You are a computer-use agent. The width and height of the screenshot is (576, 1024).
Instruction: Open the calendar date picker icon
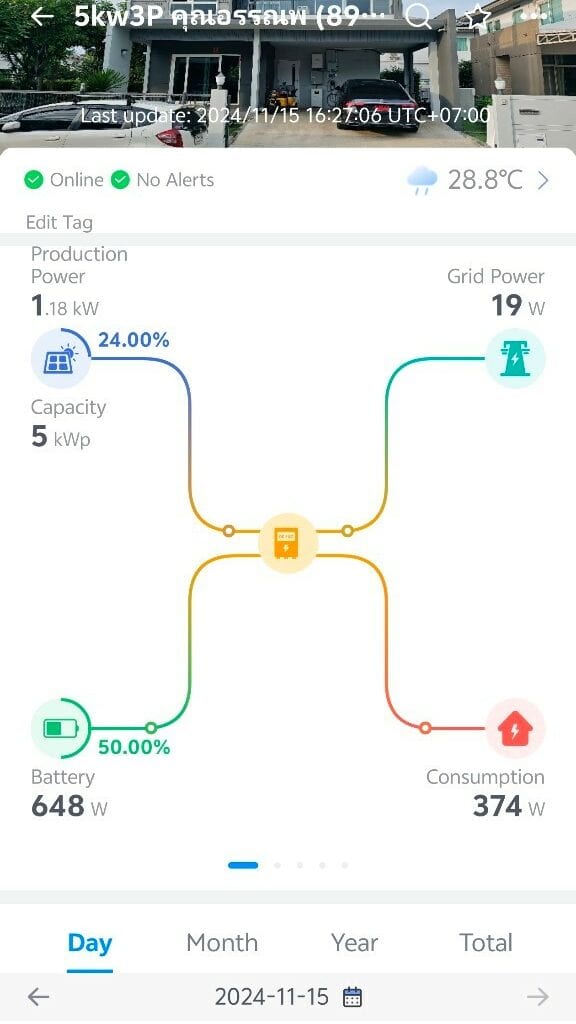pyautogui.click(x=352, y=997)
